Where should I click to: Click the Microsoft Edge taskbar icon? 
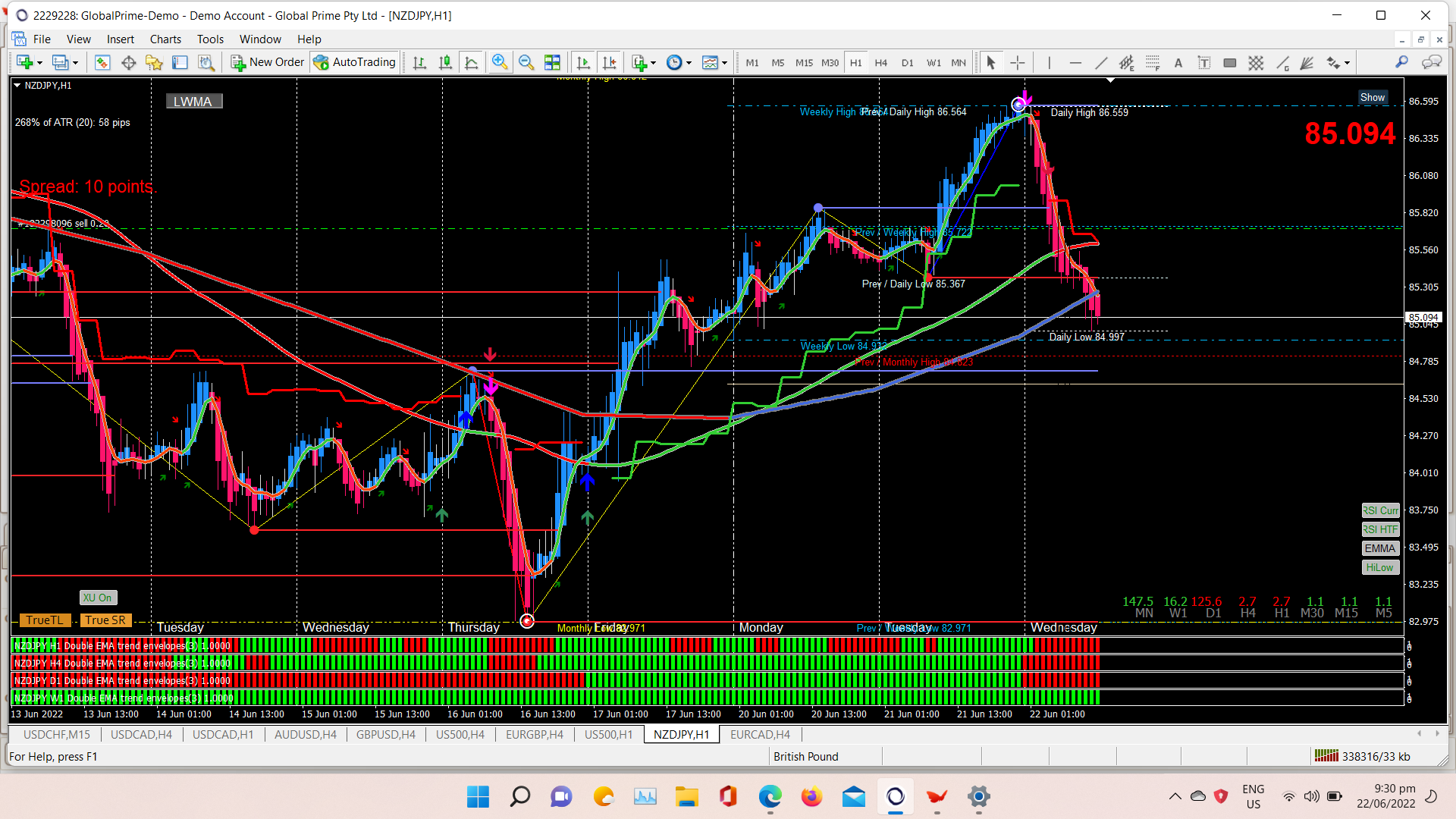[x=770, y=796]
